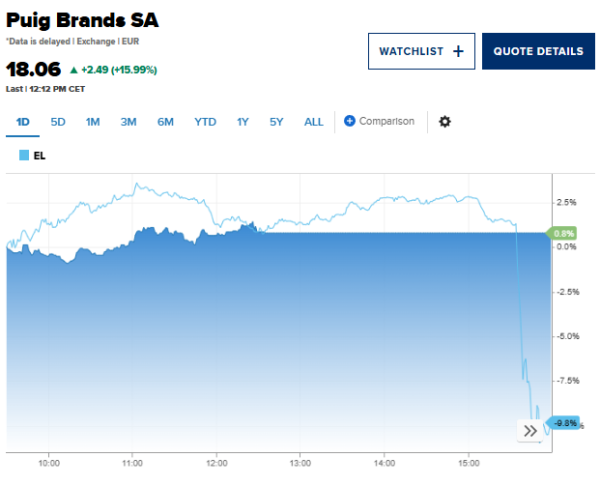The image size is (600, 486).
Task: Select the 1M chart range
Action: (x=93, y=122)
